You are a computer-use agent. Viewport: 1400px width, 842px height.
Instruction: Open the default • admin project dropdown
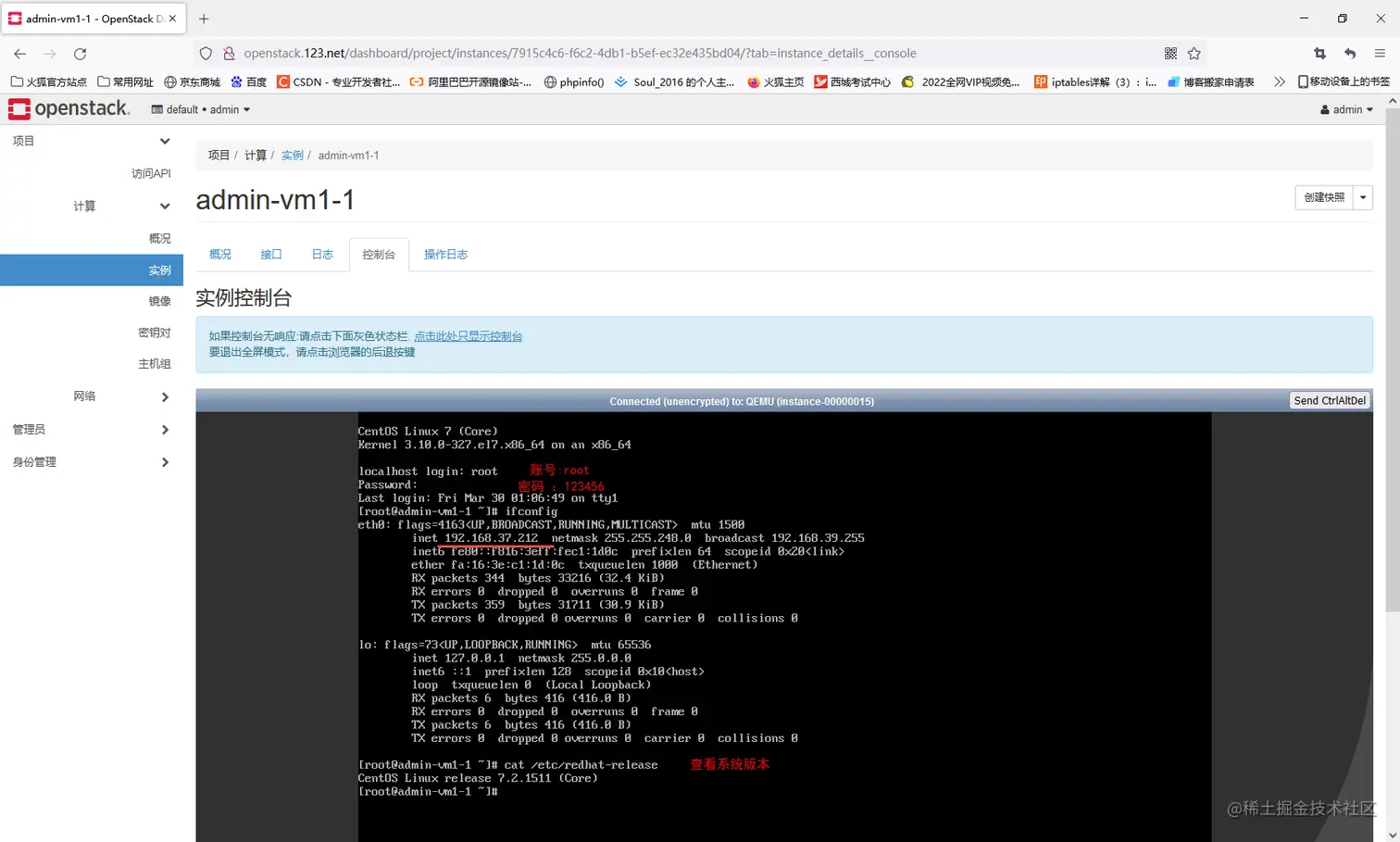pyautogui.click(x=201, y=109)
